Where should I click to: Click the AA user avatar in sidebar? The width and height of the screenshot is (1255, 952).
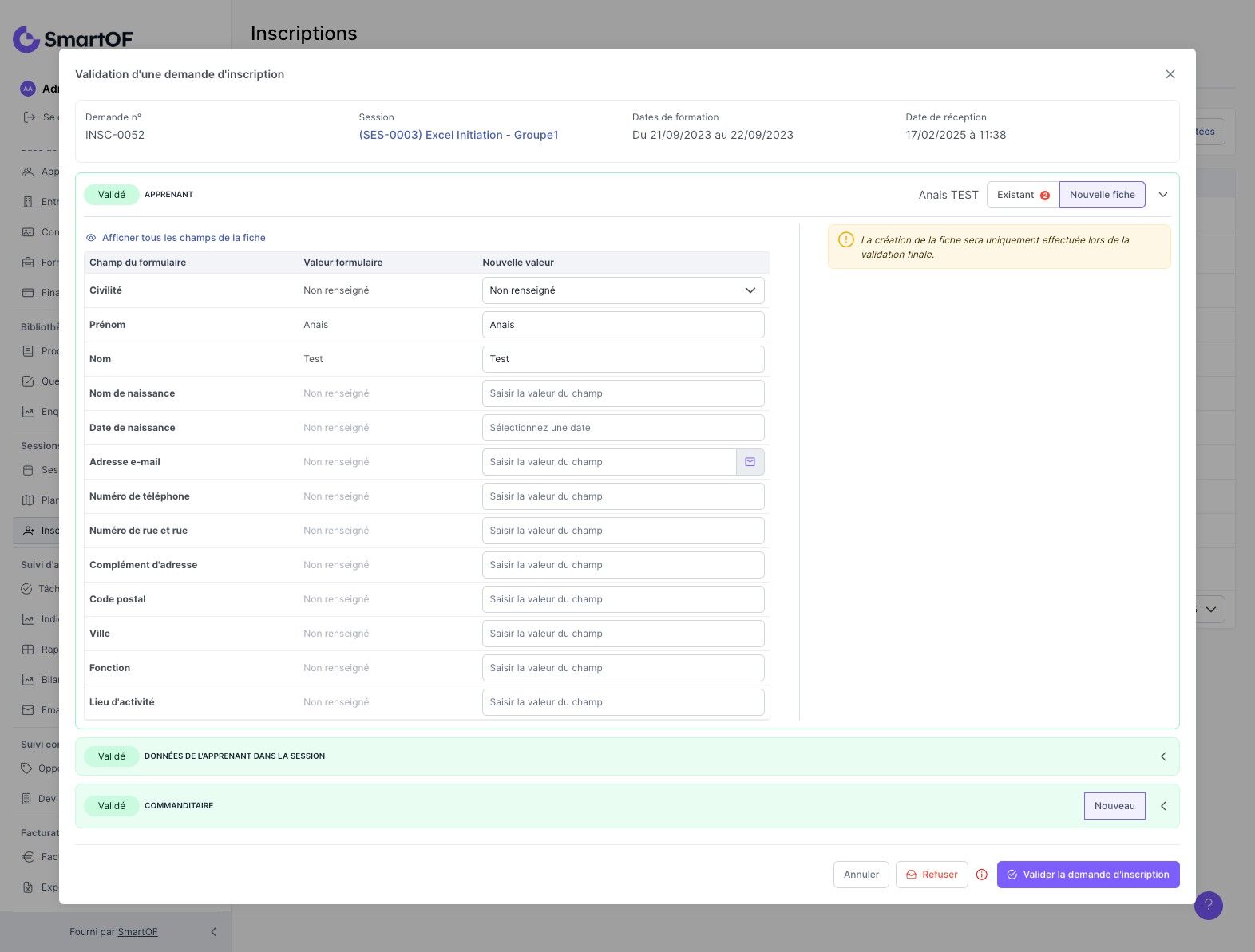[28, 89]
